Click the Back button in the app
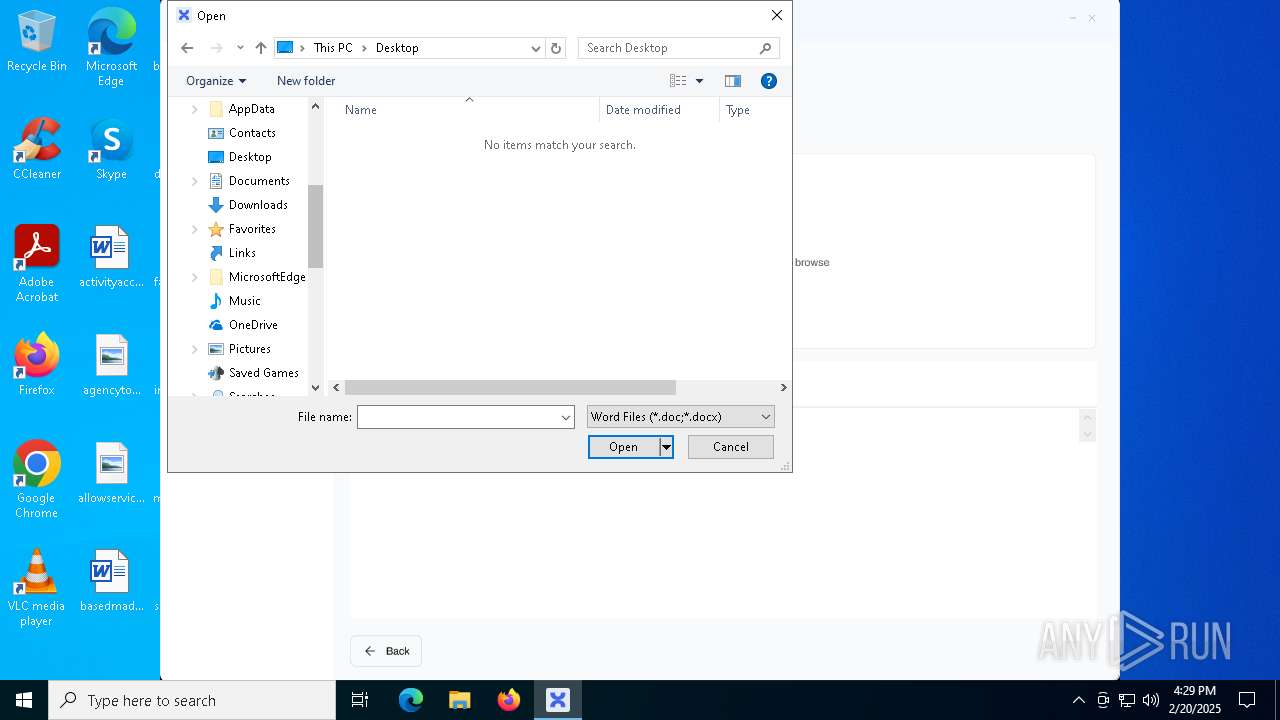The height and width of the screenshot is (720, 1280). [x=386, y=651]
